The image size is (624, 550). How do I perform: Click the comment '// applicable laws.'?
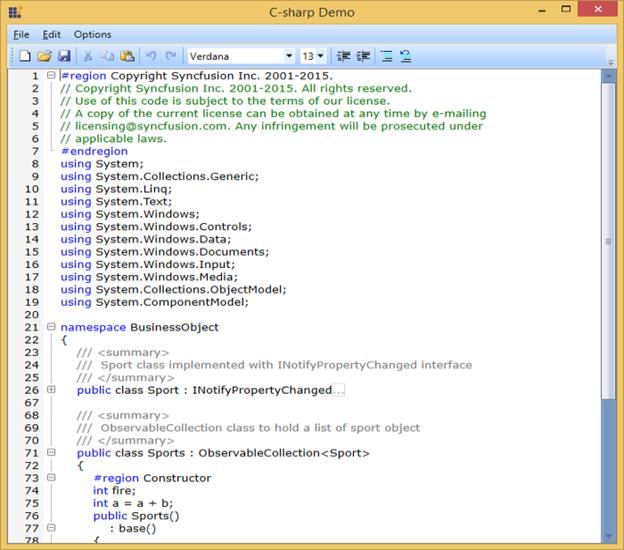pyautogui.click(x=113, y=138)
